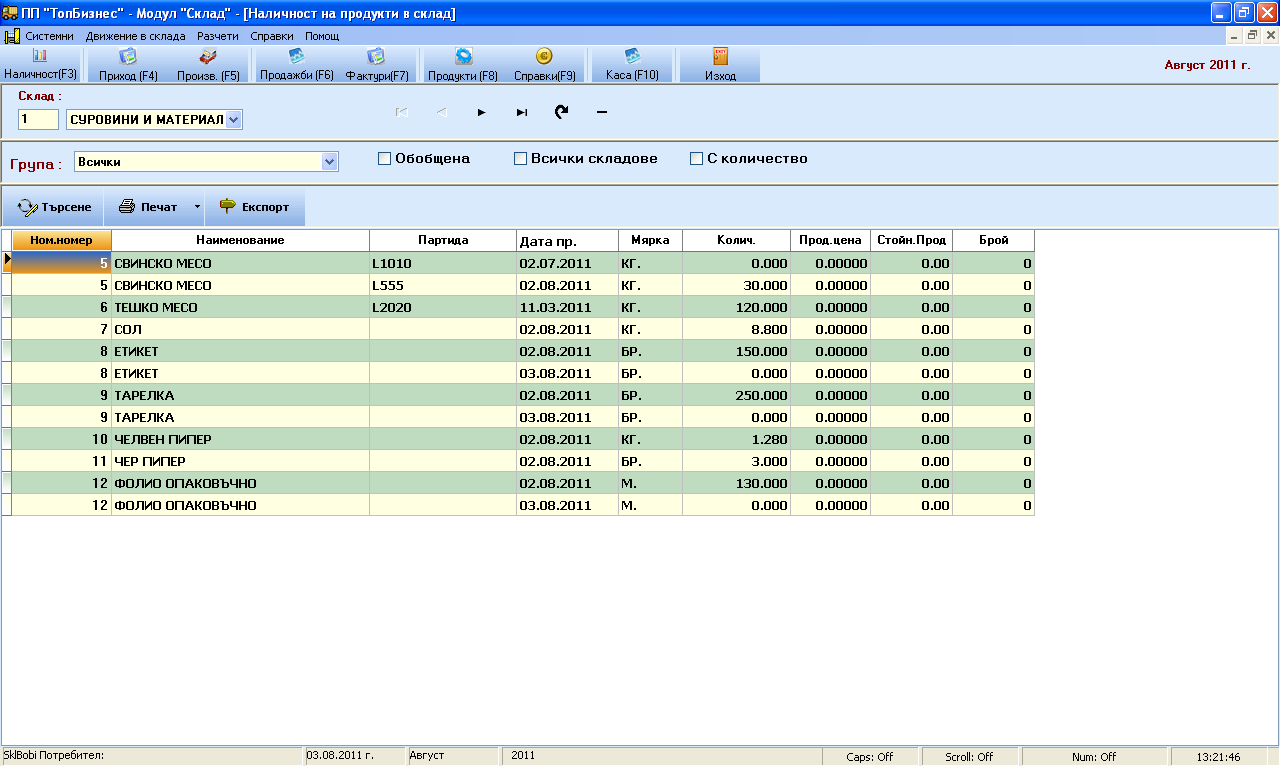
Task: Select the ЧЕР ПИПЕР row
Action: (x=518, y=461)
